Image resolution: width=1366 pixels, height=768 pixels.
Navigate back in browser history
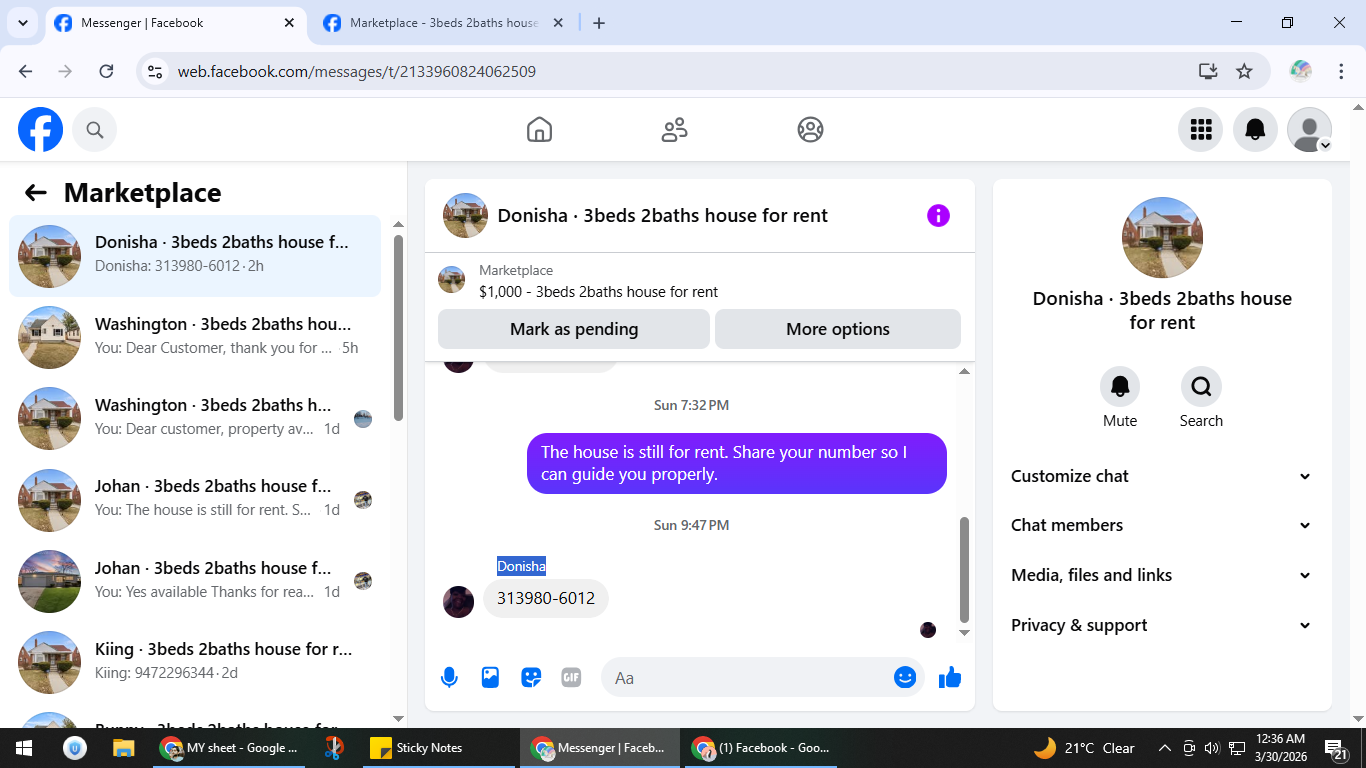[26, 71]
